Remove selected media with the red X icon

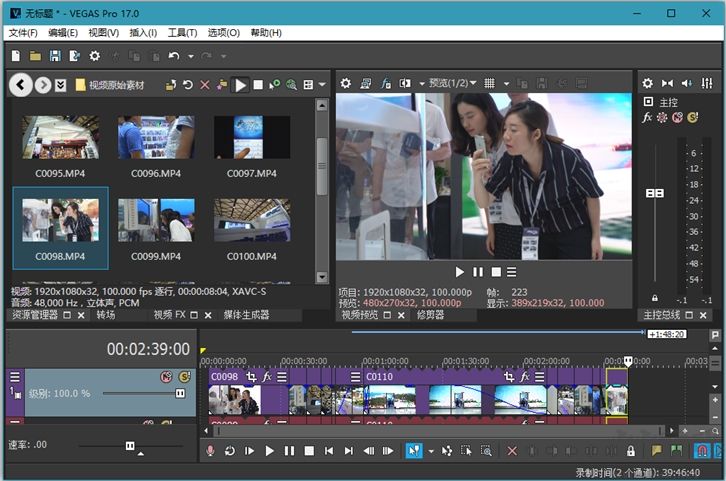(x=205, y=85)
